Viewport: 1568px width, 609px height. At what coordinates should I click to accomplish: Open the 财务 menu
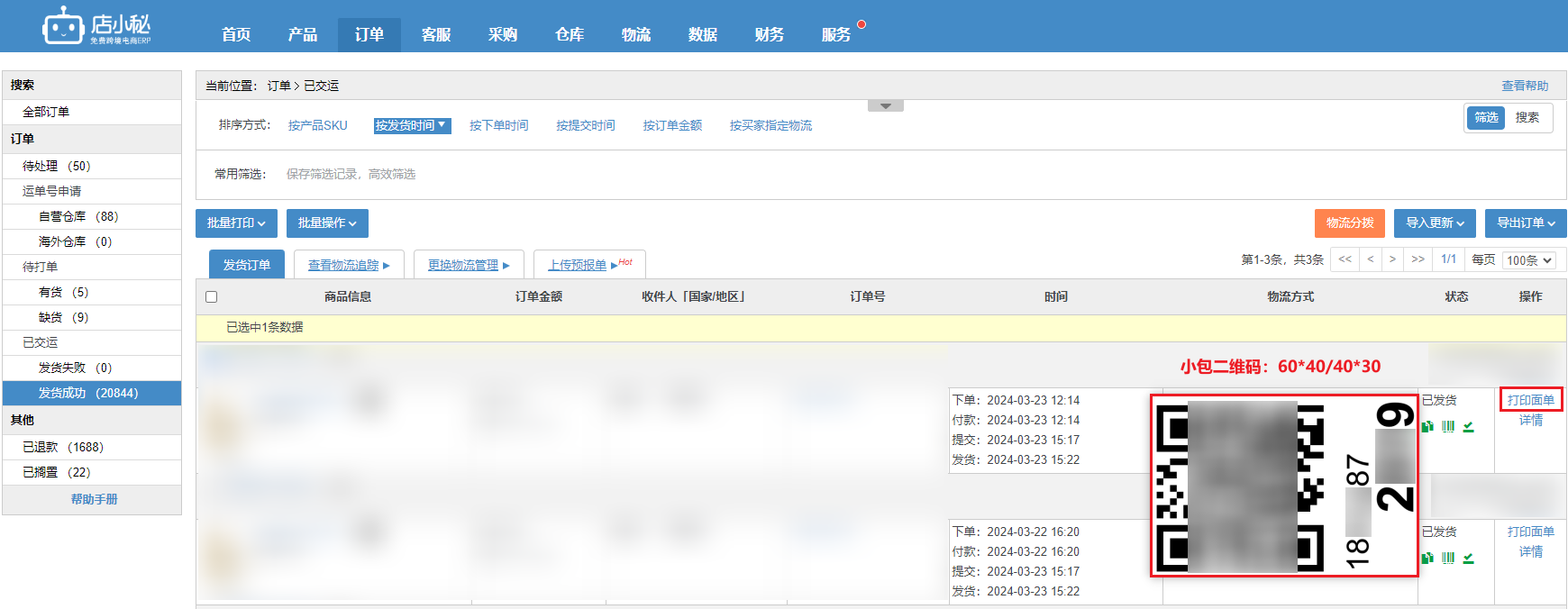pos(770,34)
